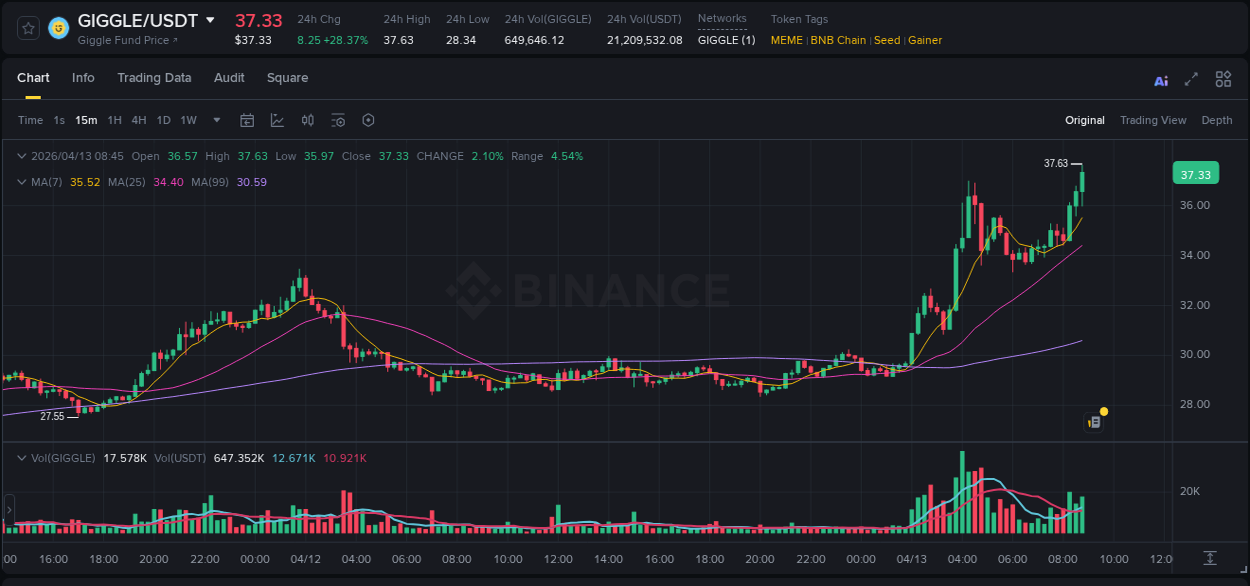Open the GIGGLE/USDT pair selector dropdown
Image resolution: width=1250 pixels, height=586 pixels.
click(x=209, y=19)
